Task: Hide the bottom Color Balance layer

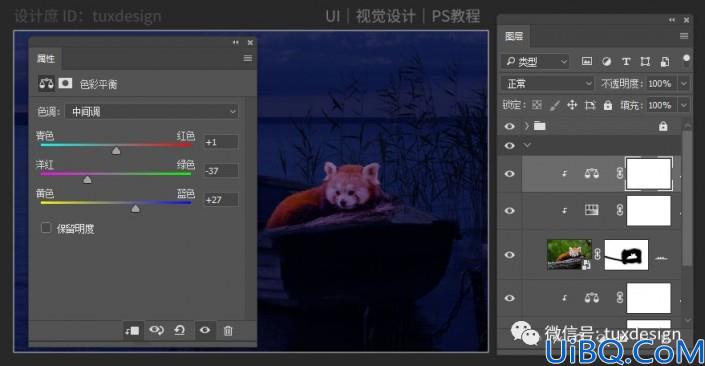Action: point(509,298)
